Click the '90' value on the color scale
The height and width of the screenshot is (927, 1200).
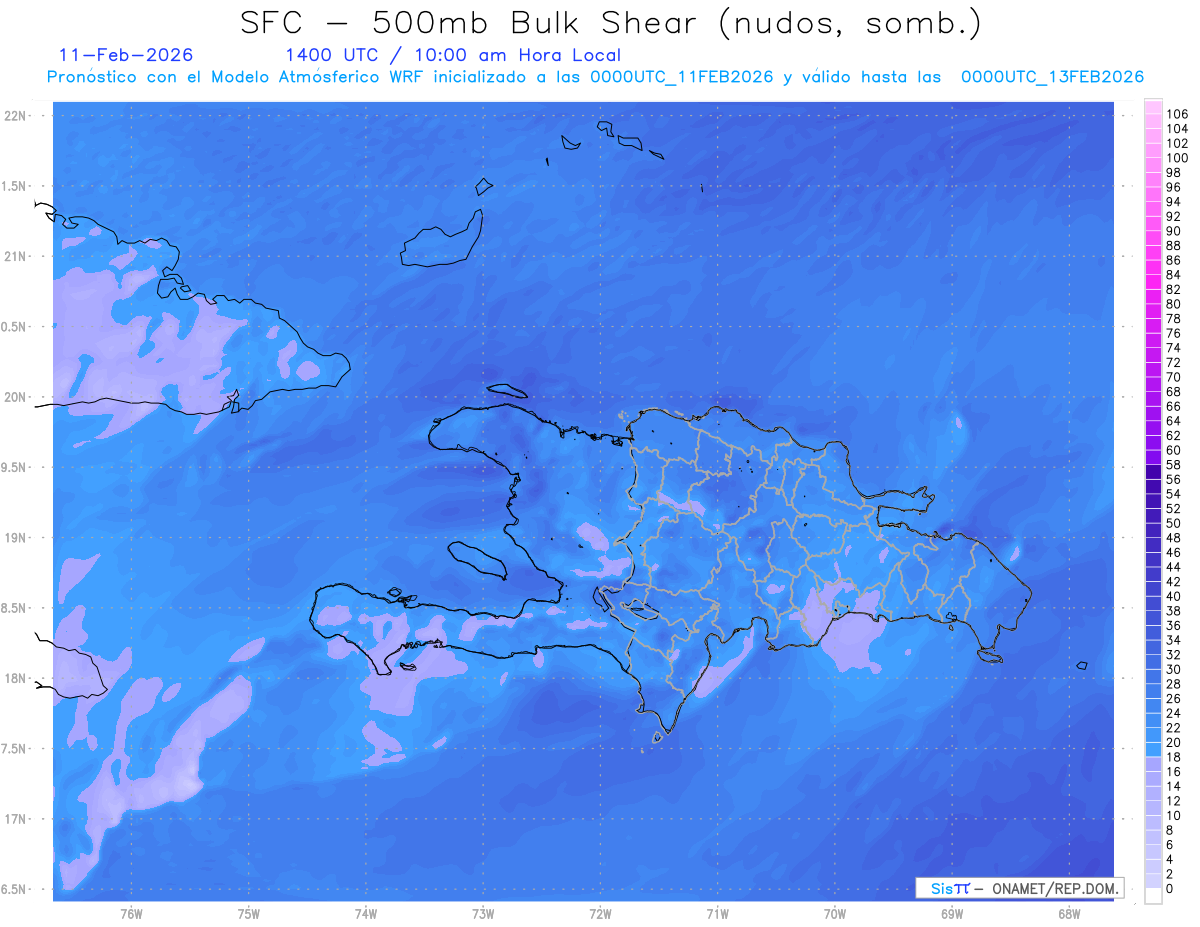(1173, 231)
